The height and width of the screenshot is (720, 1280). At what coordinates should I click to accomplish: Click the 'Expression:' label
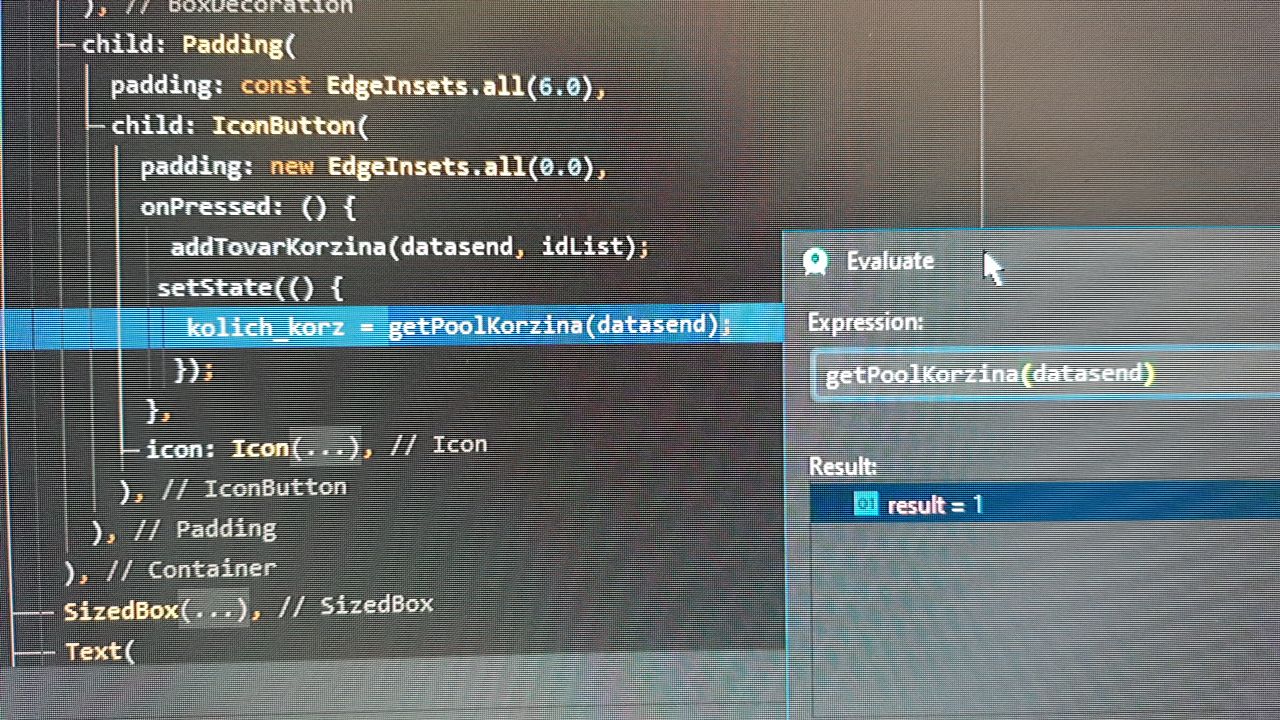point(865,322)
